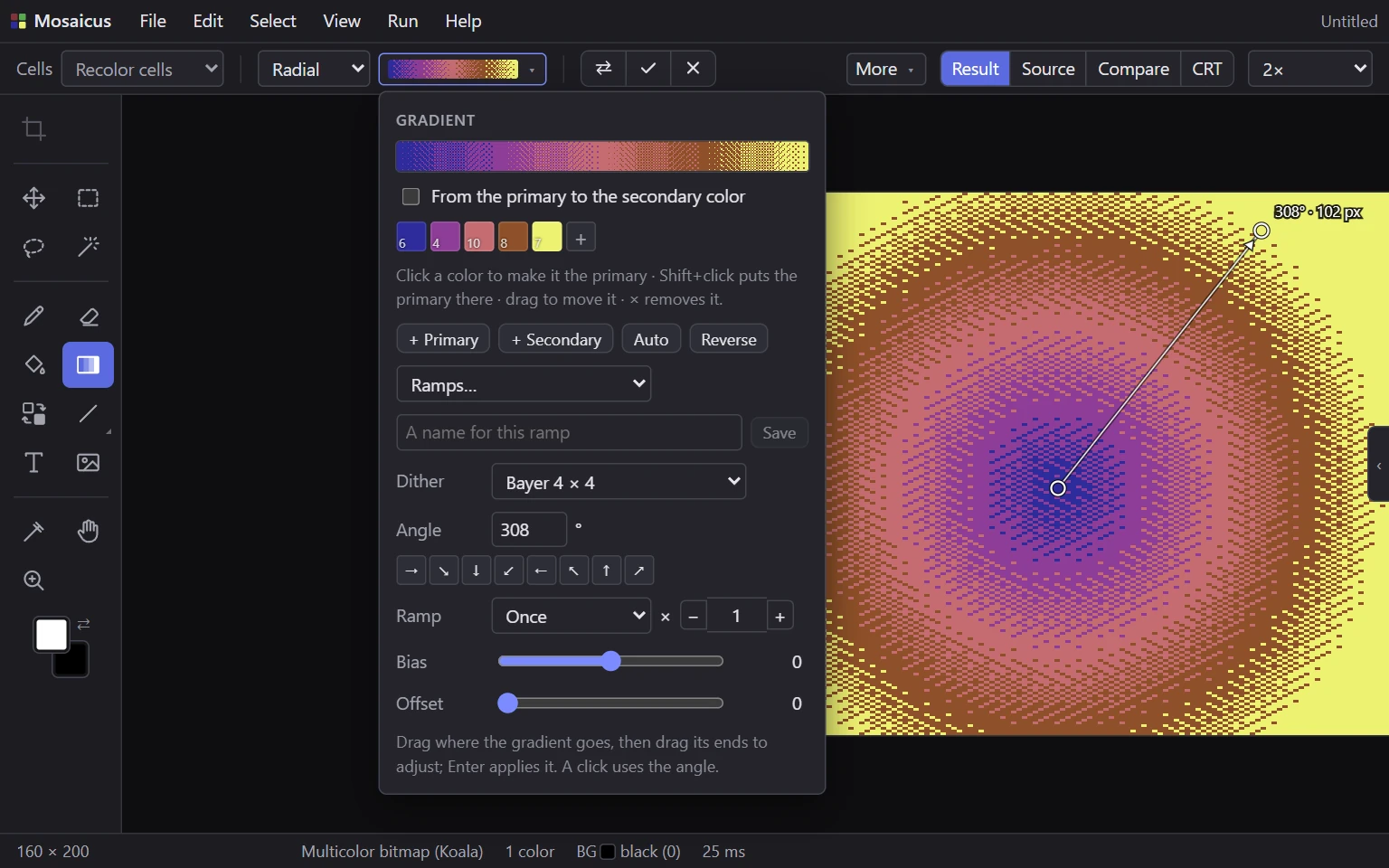Open the Radial gradient type dropdown
This screenshot has width=1389, height=868.
click(x=314, y=69)
